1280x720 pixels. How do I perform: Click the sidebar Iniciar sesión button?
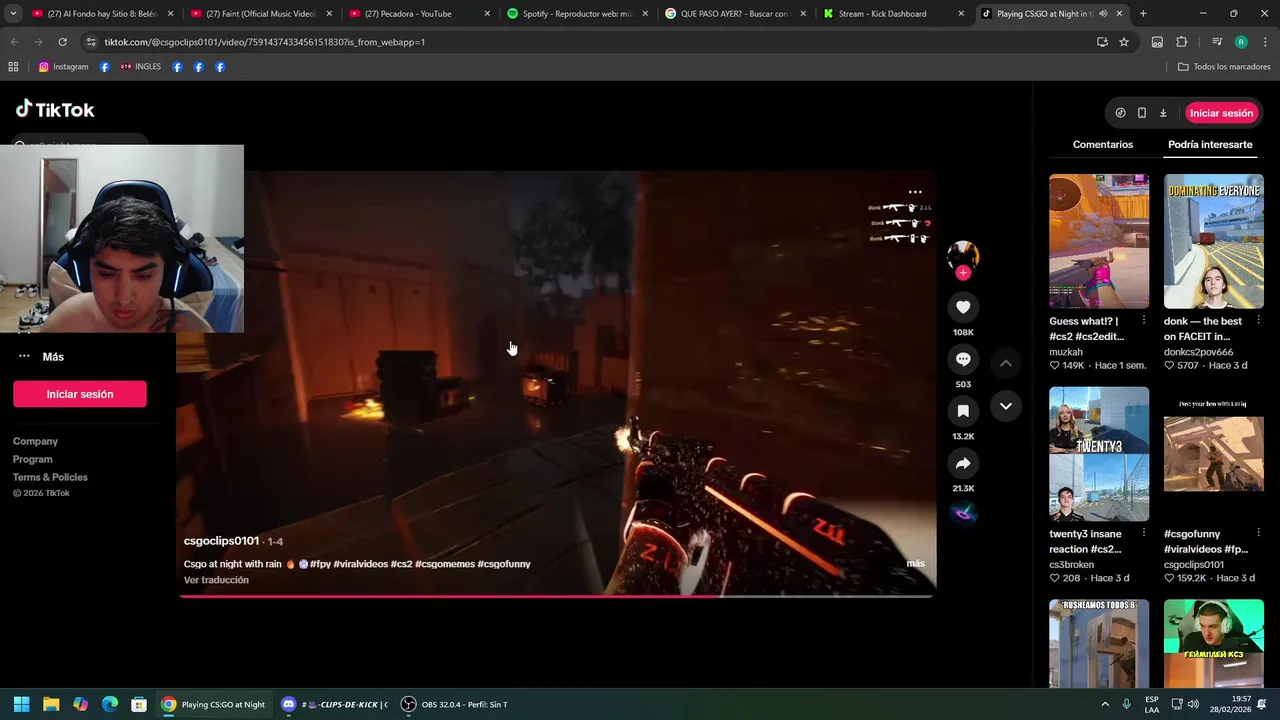point(80,394)
